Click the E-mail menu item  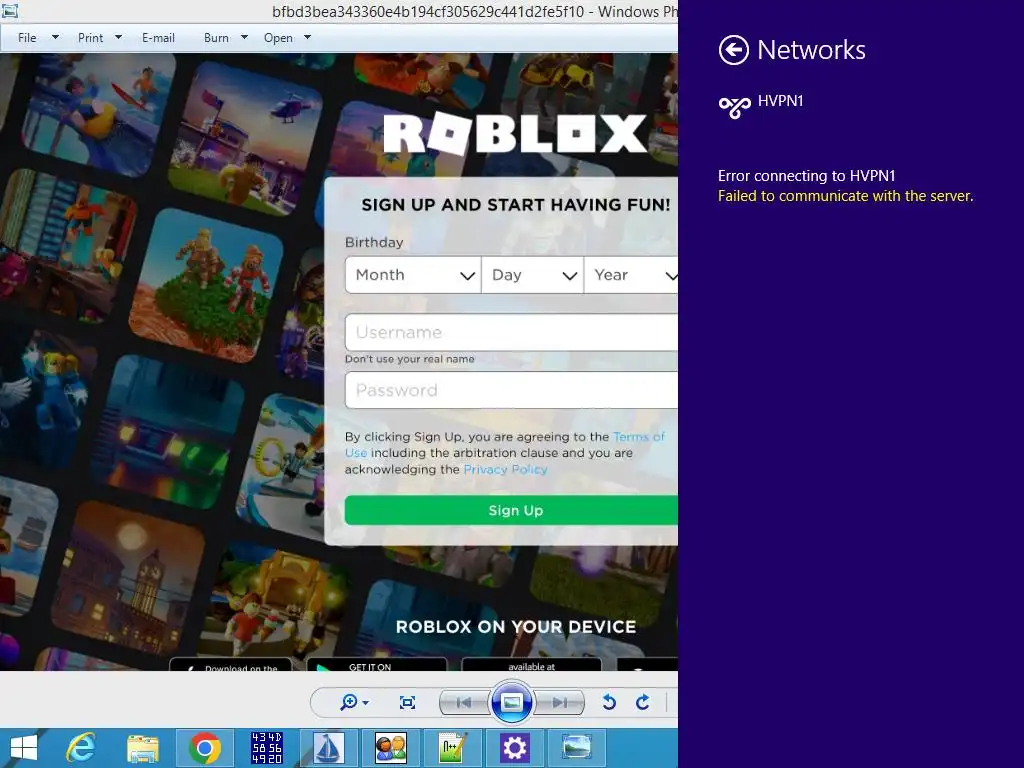coord(158,38)
